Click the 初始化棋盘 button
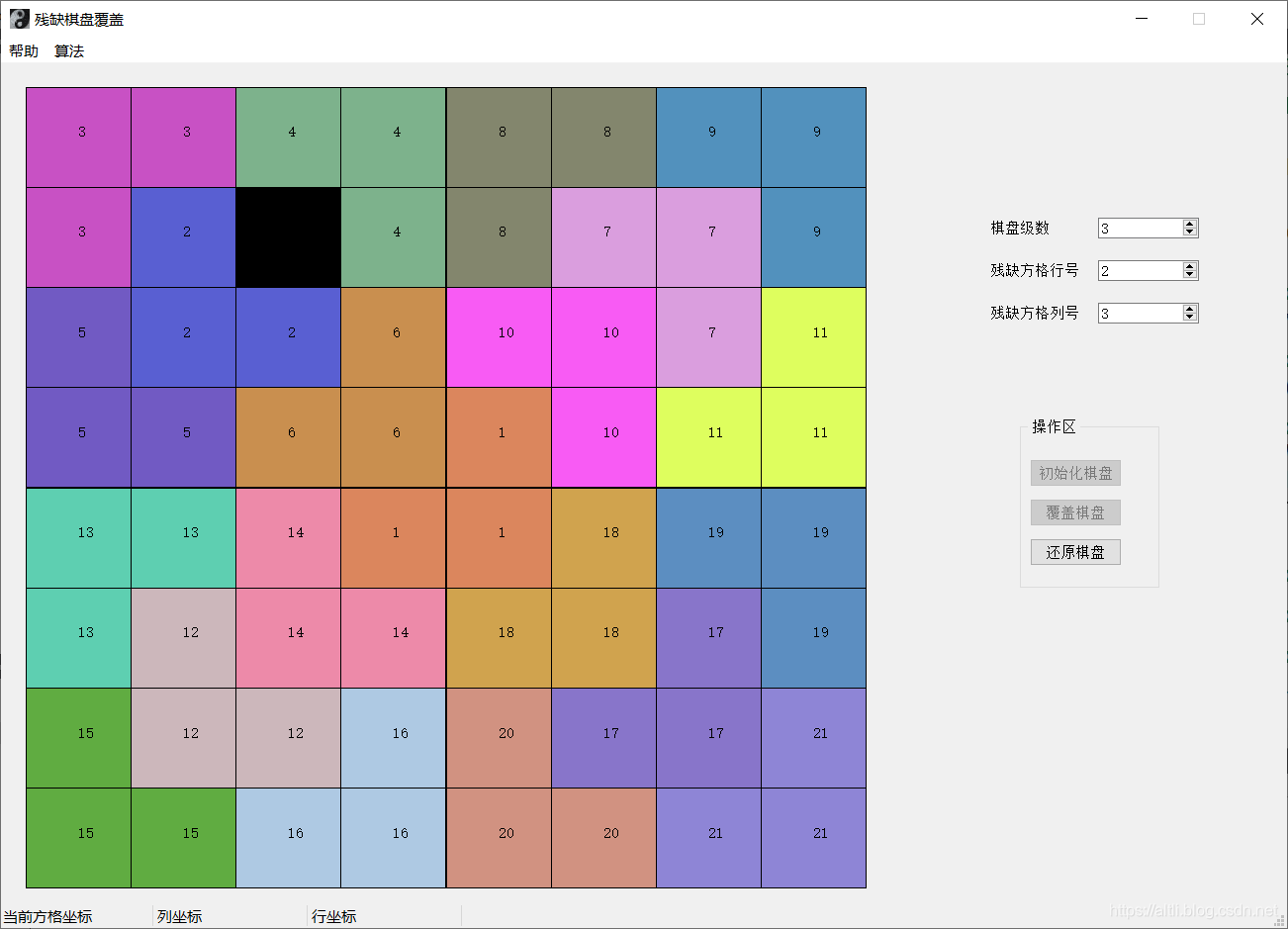The height and width of the screenshot is (929, 1288). point(1075,472)
